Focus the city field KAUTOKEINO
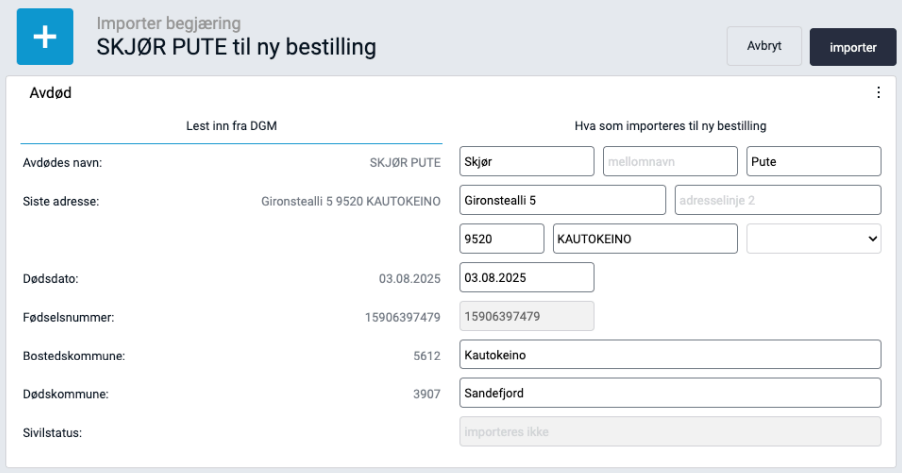The width and height of the screenshot is (902, 473). (x=645, y=239)
